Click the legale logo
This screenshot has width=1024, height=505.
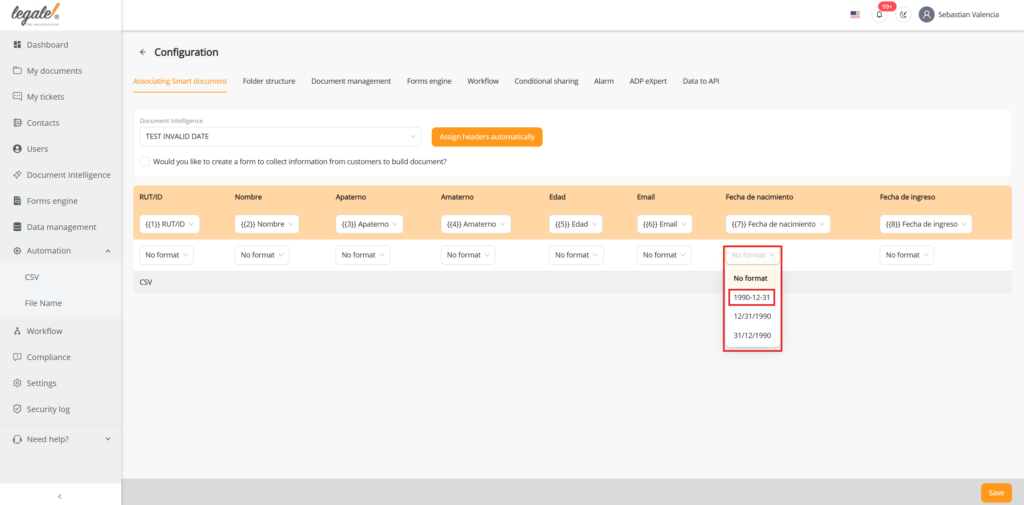coord(36,14)
